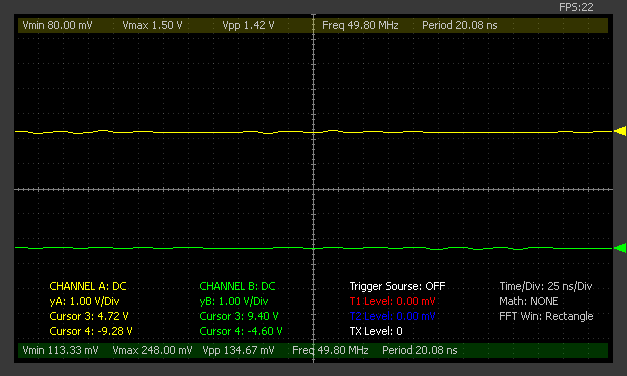Select Channel A Cursor 3: 4.72 V
Image resolution: width=627 pixels, height=376 pixels.
[x=89, y=316]
